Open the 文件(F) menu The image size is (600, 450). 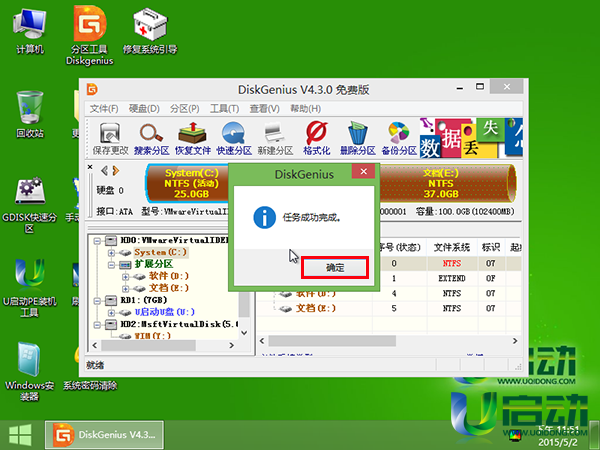pos(104,109)
